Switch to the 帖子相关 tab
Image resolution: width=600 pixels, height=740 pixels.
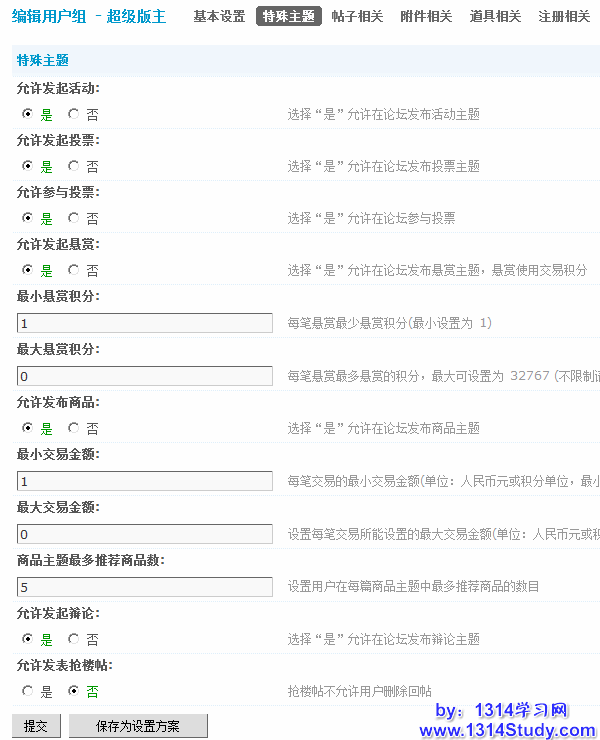point(357,16)
